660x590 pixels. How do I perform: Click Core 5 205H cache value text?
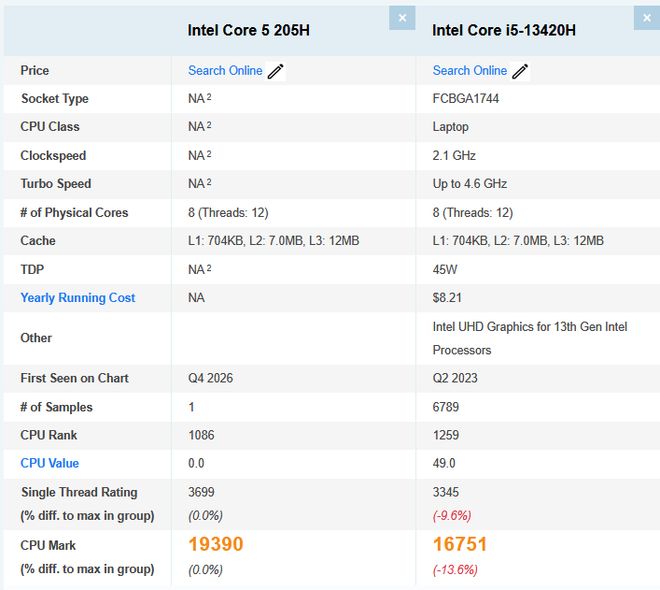274,241
